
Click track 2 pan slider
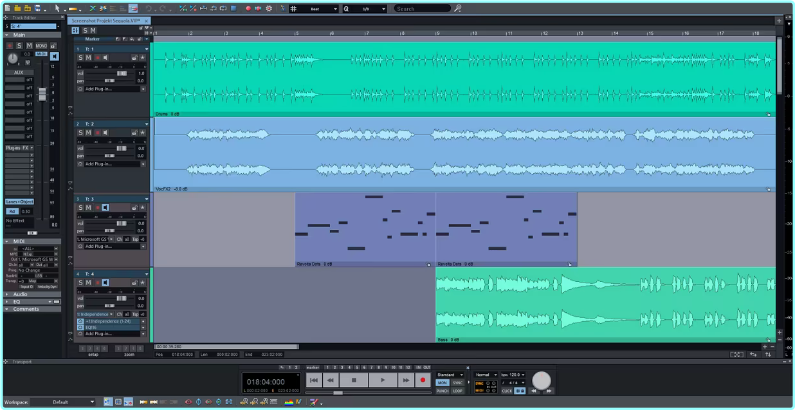coord(110,156)
